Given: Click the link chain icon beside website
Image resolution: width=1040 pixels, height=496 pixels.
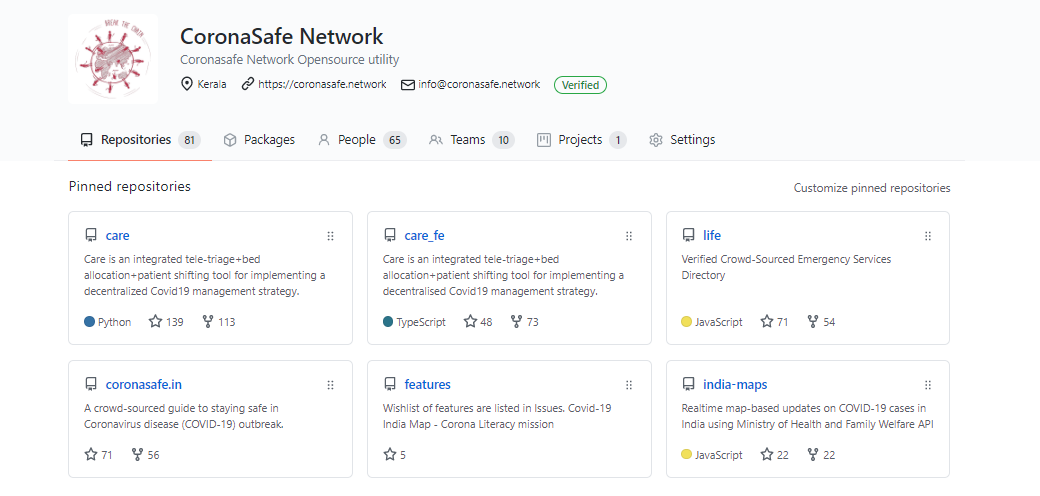Looking at the screenshot, I should point(247,84).
